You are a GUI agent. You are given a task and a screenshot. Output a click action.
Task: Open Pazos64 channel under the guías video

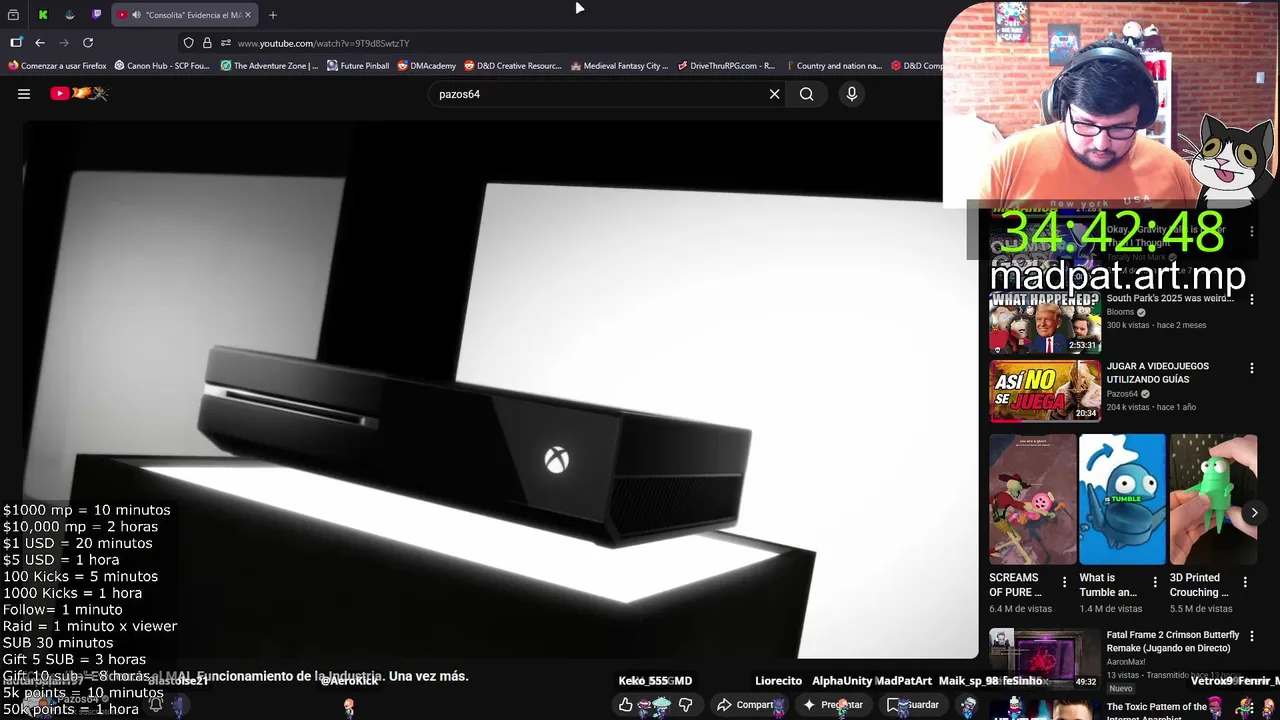click(x=1122, y=394)
